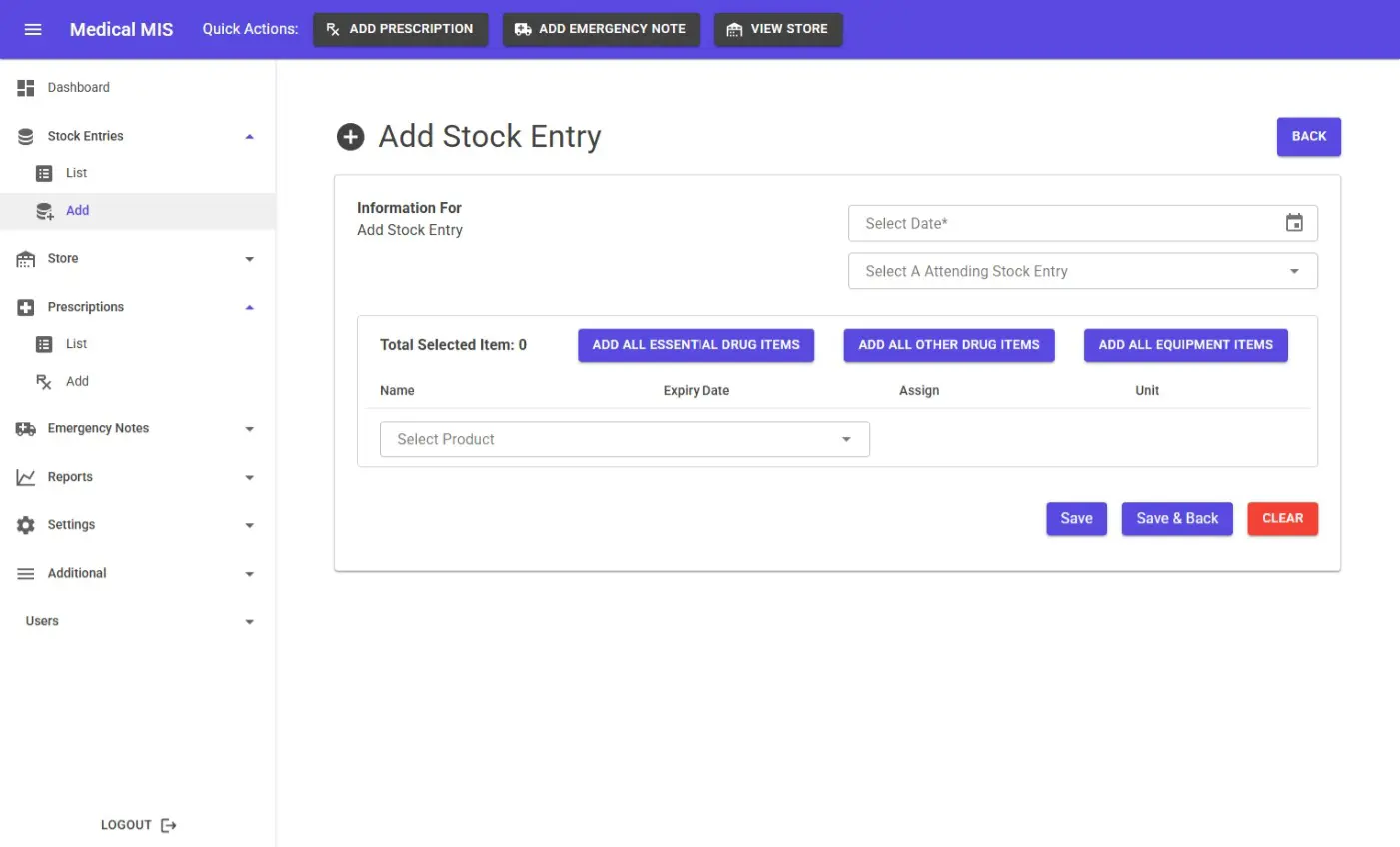Click the calendar icon in date field
The width and height of the screenshot is (1400, 847).
pyautogui.click(x=1293, y=223)
